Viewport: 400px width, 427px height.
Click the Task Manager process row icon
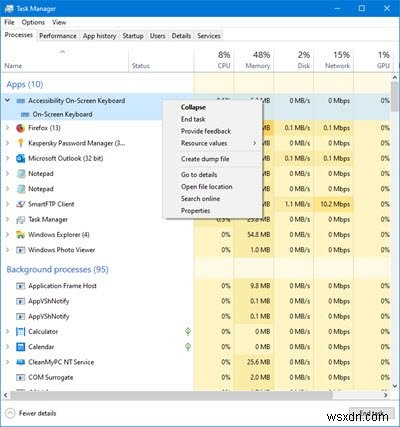coord(21,220)
